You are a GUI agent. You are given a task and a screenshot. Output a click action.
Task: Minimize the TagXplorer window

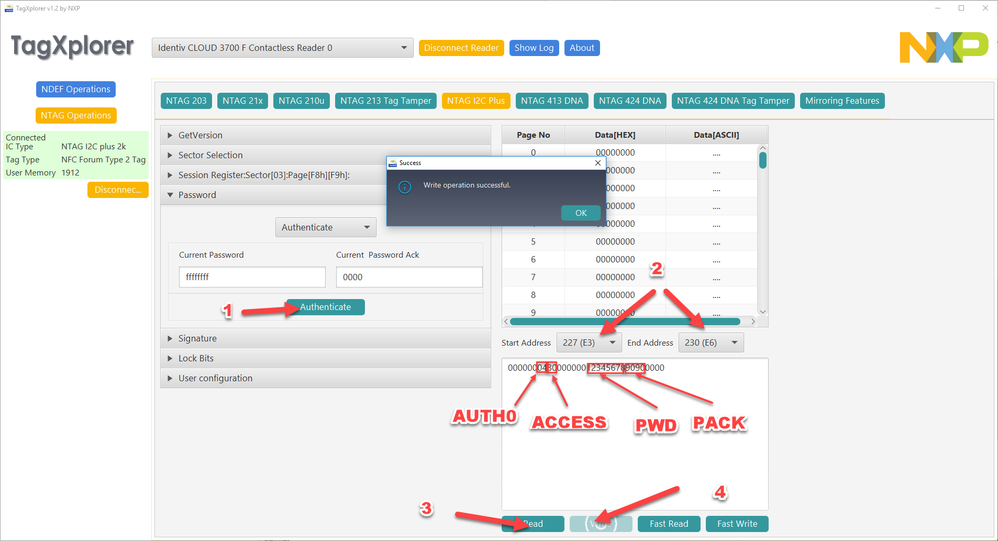[x=938, y=8]
